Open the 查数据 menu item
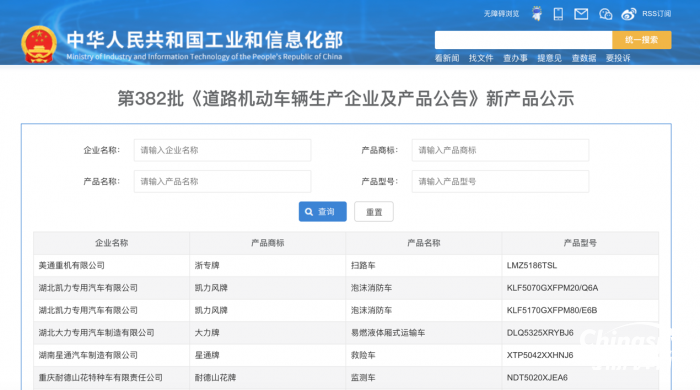Viewport: 700px width, 390px height. [583, 58]
